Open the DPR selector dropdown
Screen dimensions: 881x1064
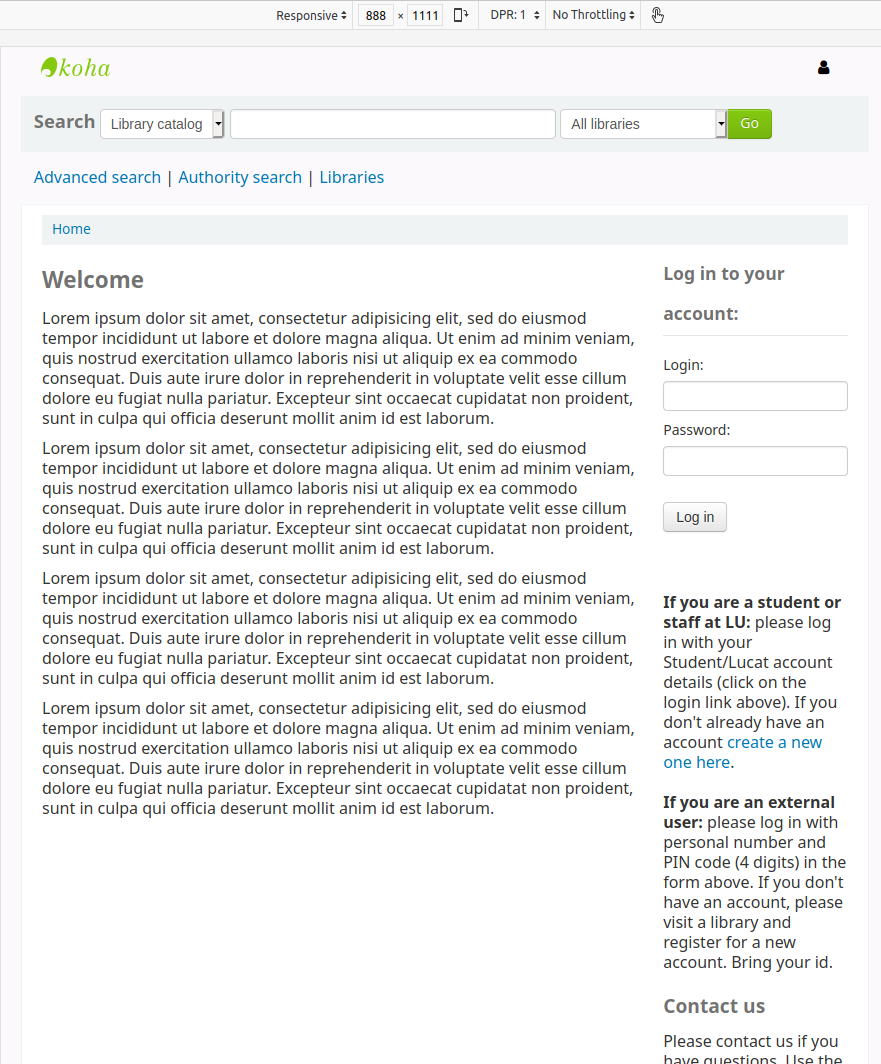tap(515, 15)
